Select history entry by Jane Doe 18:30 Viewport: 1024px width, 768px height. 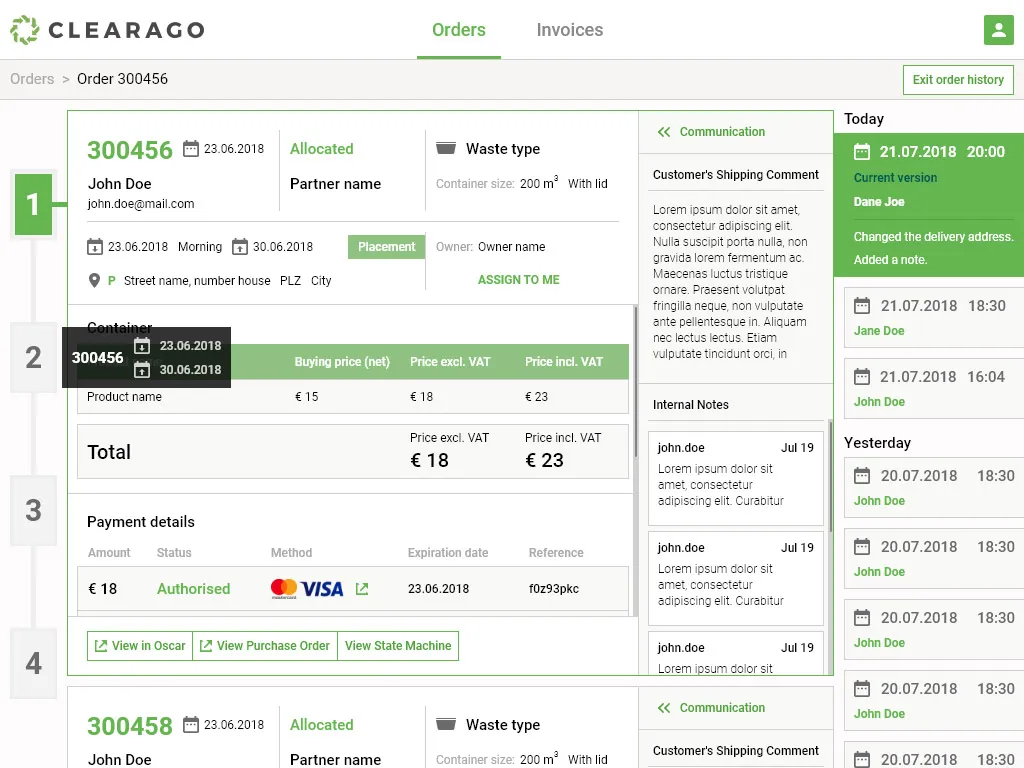click(928, 317)
